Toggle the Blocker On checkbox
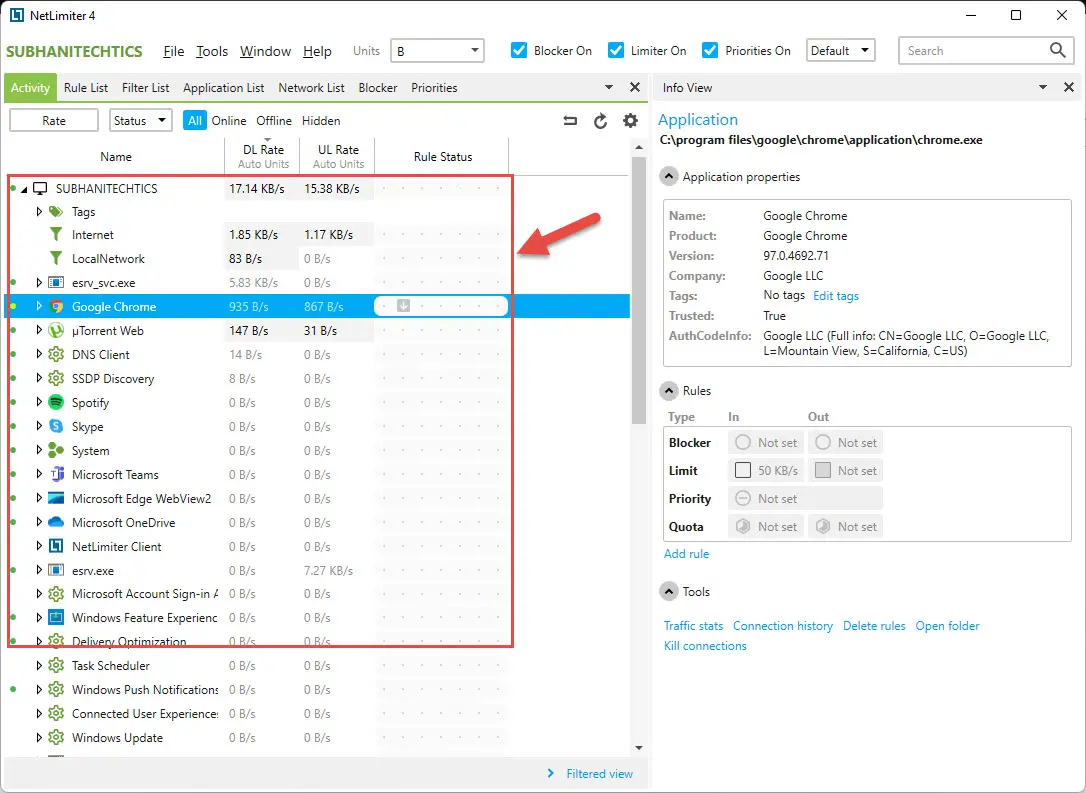The height and width of the screenshot is (793, 1086). click(519, 50)
